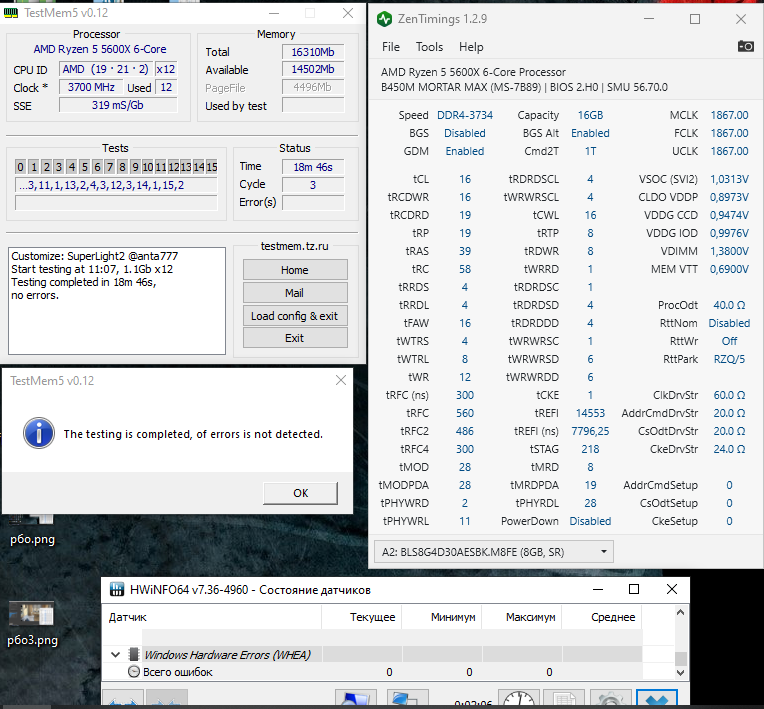Click the RttPark value RZQ/5

pyautogui.click(x=729, y=359)
